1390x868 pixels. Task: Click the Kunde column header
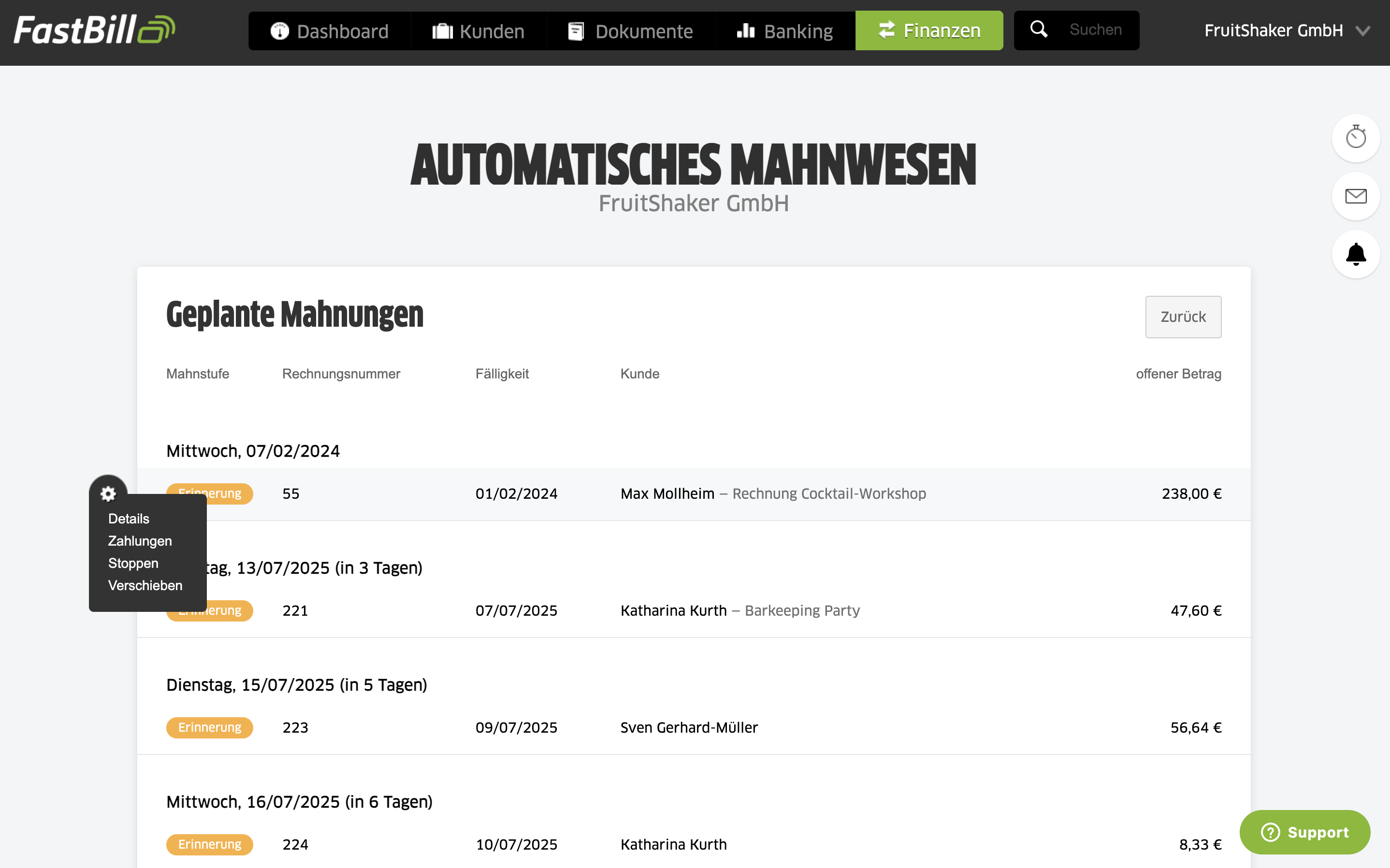click(639, 374)
